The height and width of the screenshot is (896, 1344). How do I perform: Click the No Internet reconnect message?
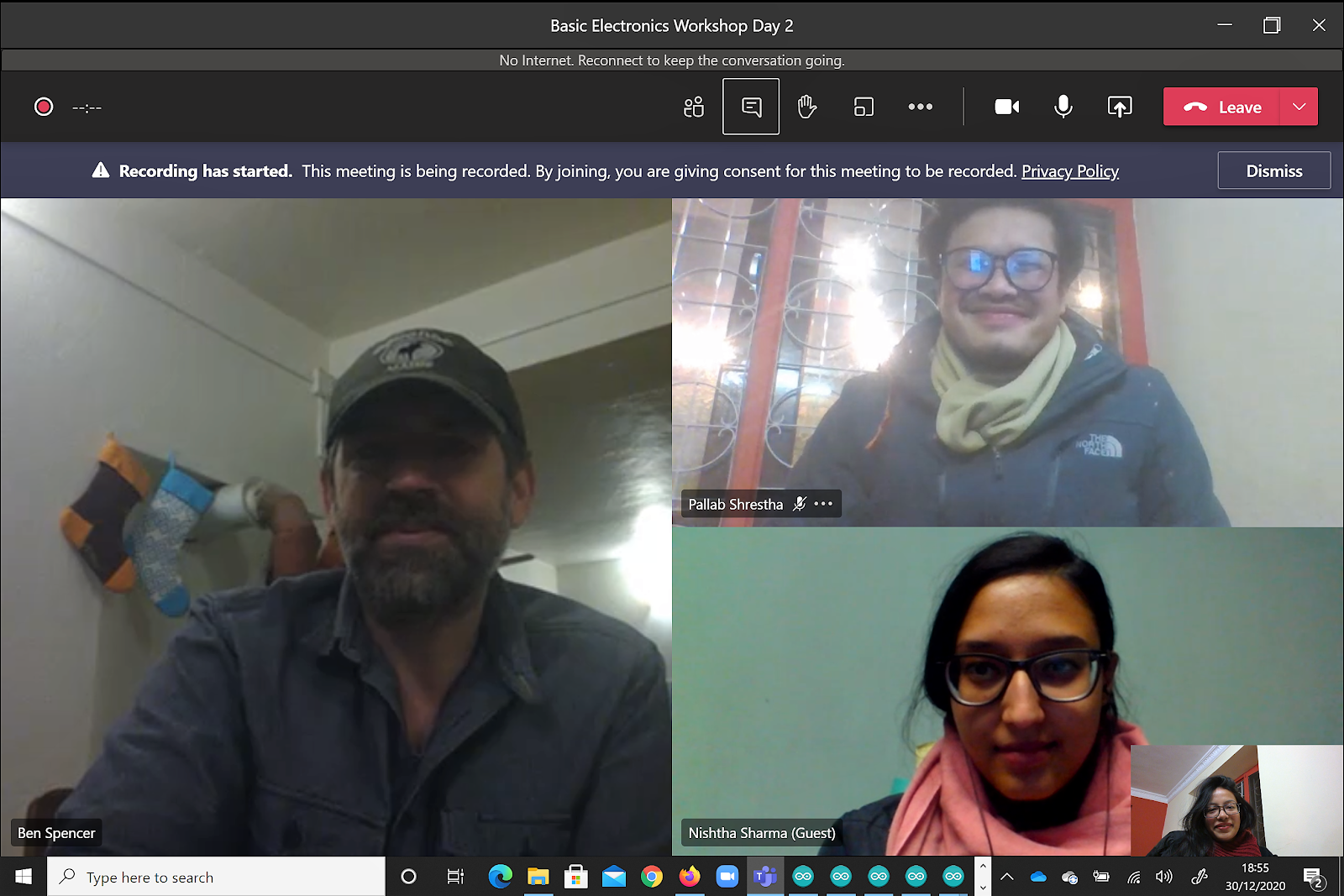(x=672, y=60)
